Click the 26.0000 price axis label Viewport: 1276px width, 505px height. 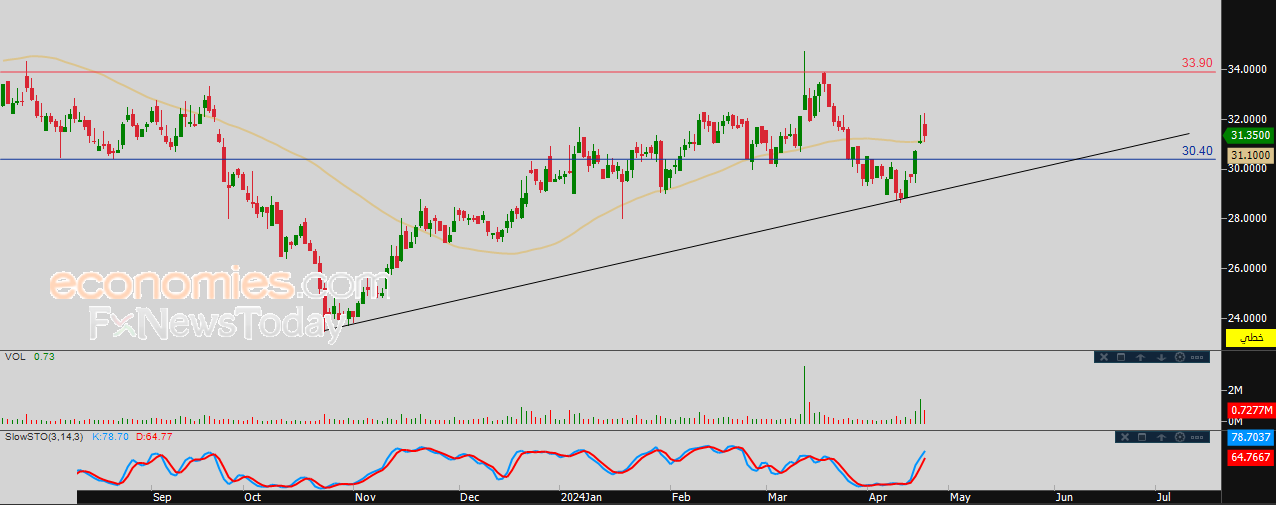[x=1249, y=268]
